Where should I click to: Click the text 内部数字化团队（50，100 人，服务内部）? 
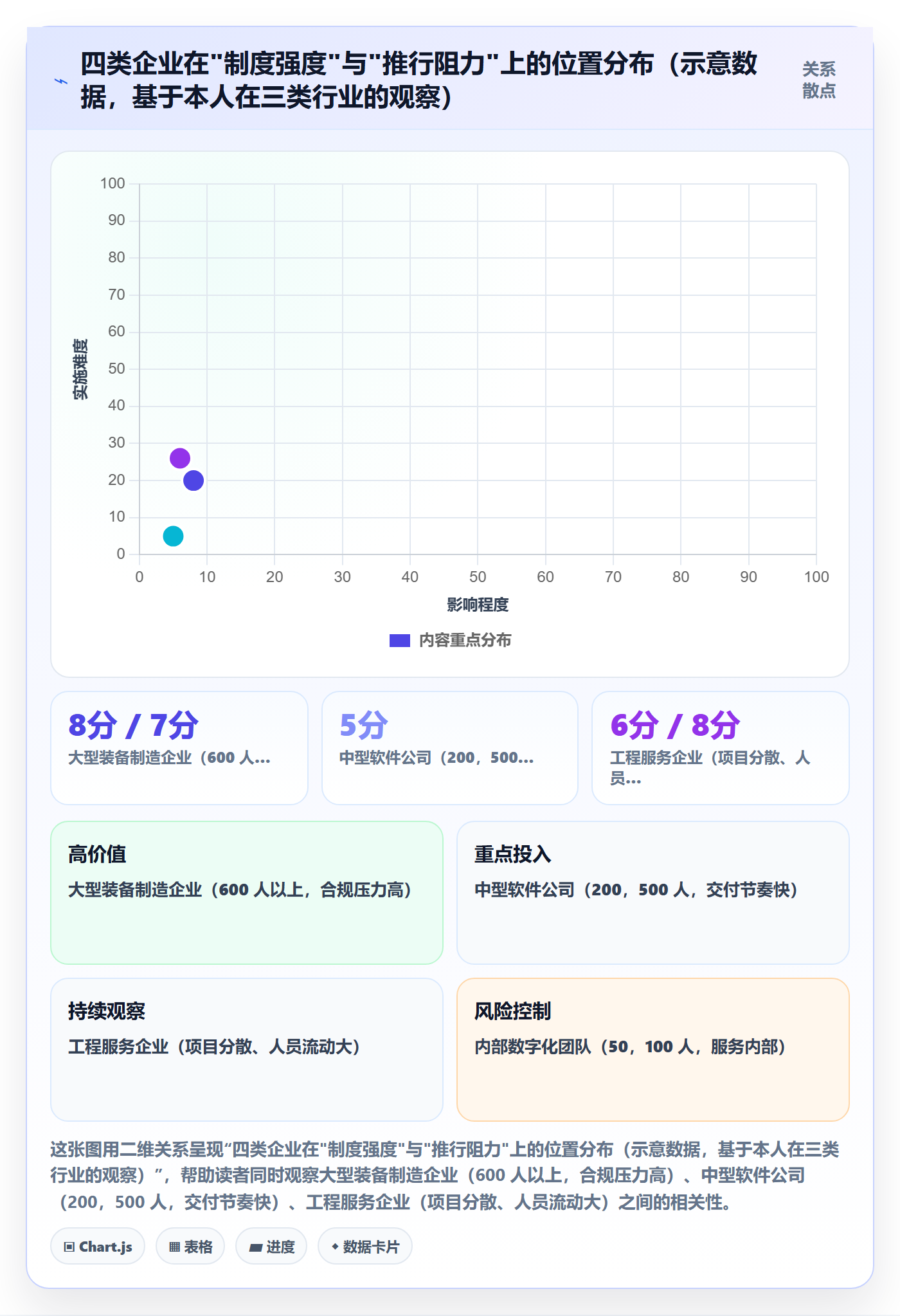[x=630, y=1047]
